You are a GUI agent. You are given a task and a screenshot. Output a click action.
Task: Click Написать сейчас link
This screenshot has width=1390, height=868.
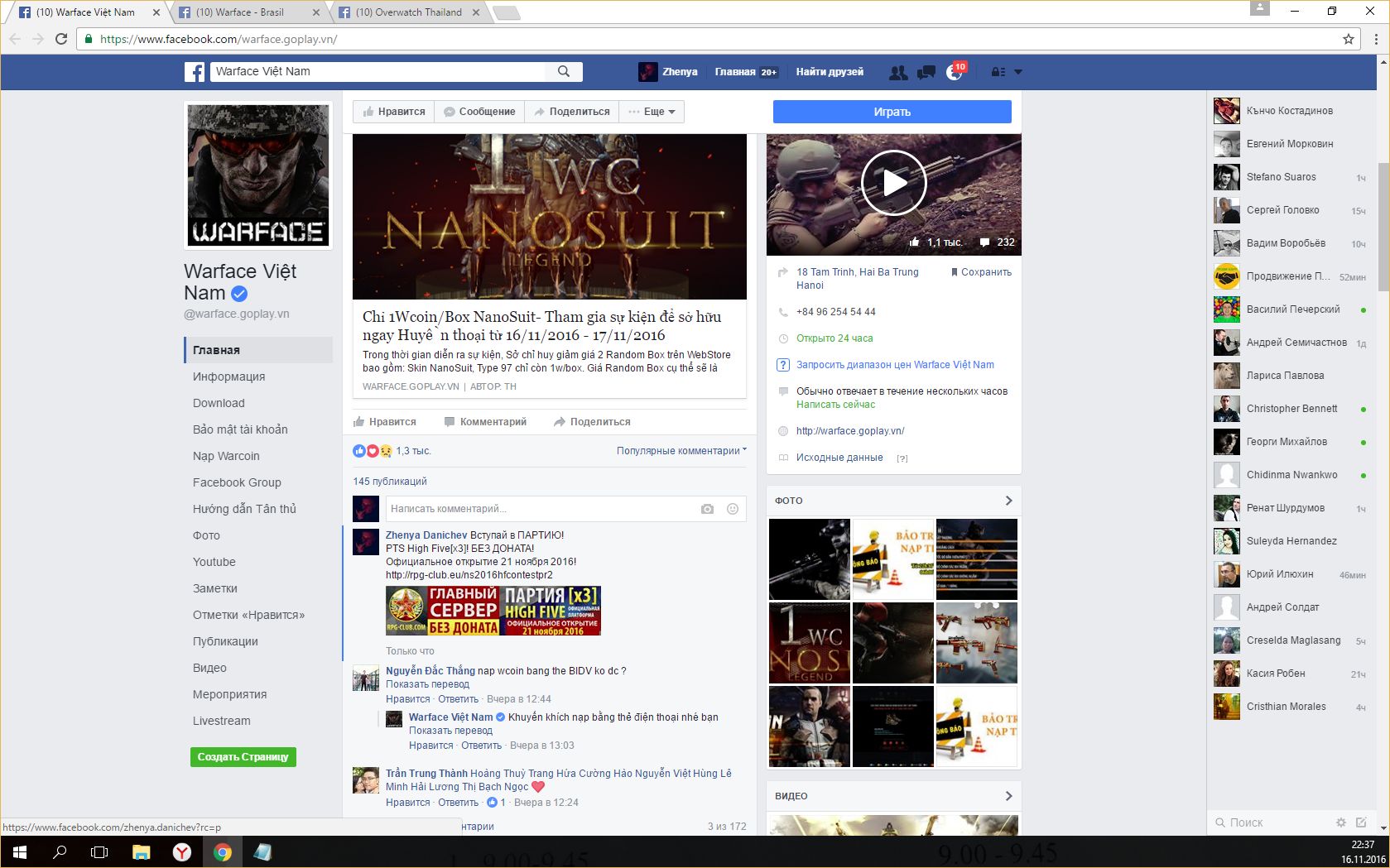[835, 405]
